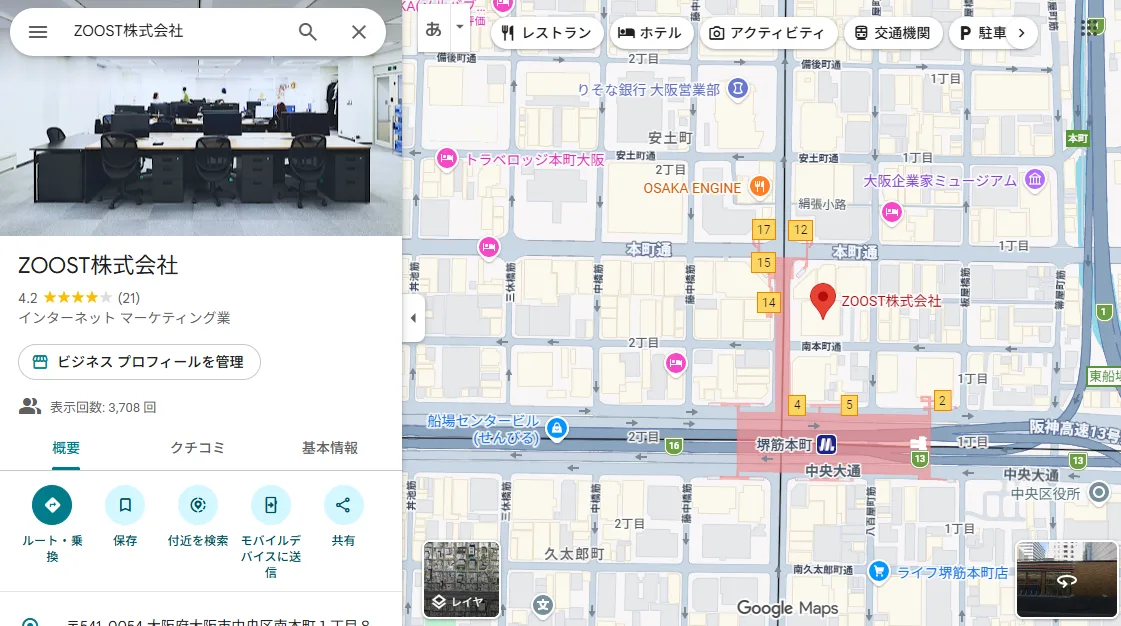Click station exit 17 marker

coord(764,229)
